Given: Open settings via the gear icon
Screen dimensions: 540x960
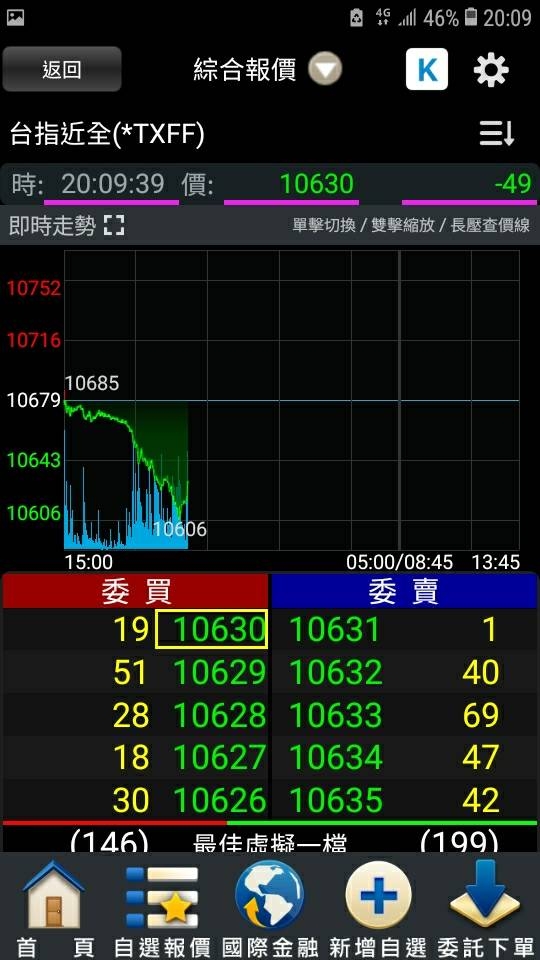Looking at the screenshot, I should click(x=491, y=70).
